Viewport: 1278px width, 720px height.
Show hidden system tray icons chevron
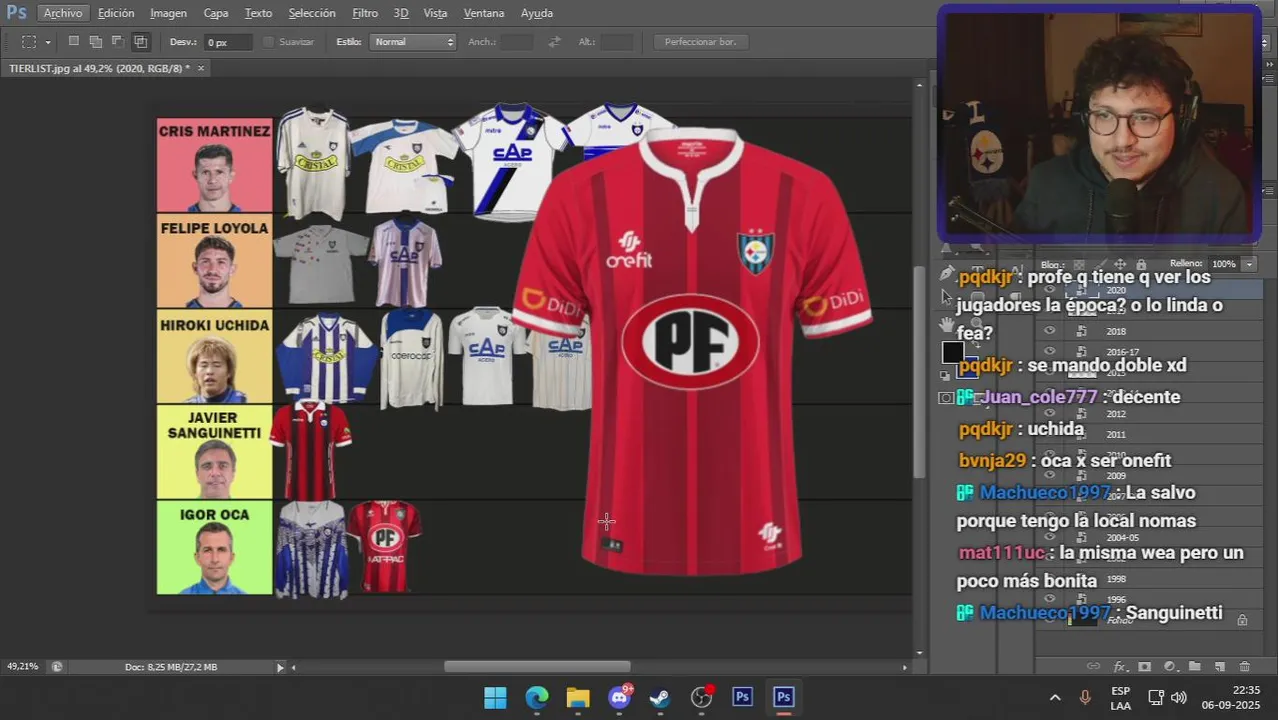[x=1055, y=697]
